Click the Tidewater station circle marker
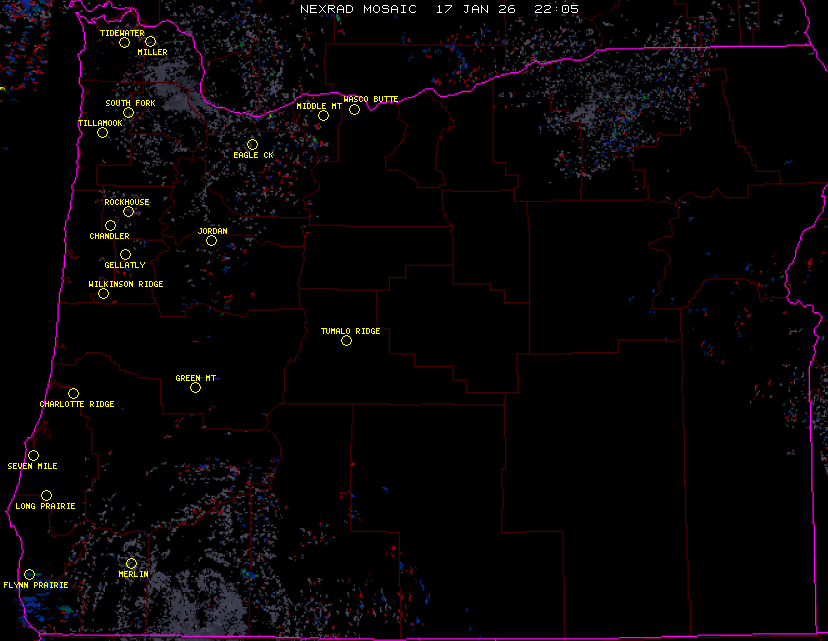Image resolution: width=828 pixels, height=641 pixels. point(125,43)
